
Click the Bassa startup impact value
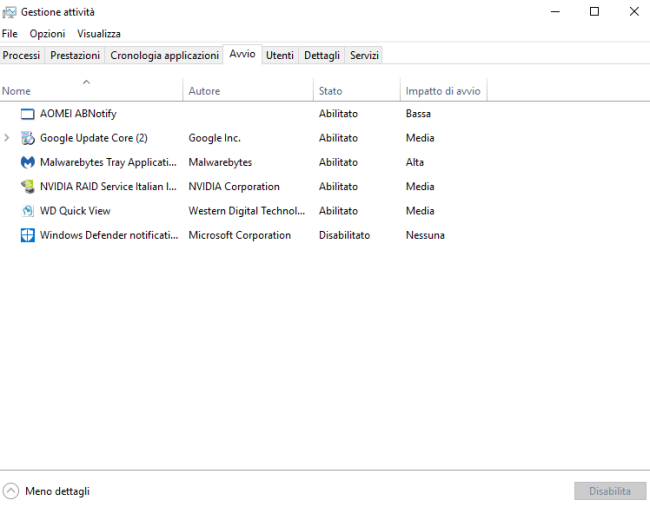pos(418,114)
